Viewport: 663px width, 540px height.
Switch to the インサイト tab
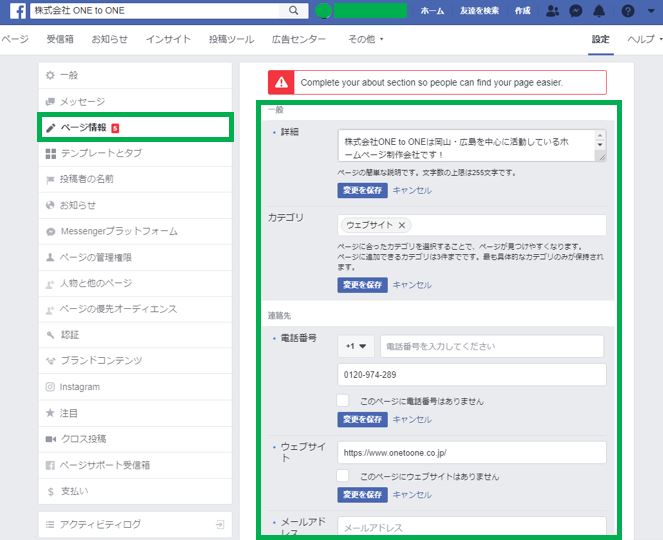[x=168, y=40]
